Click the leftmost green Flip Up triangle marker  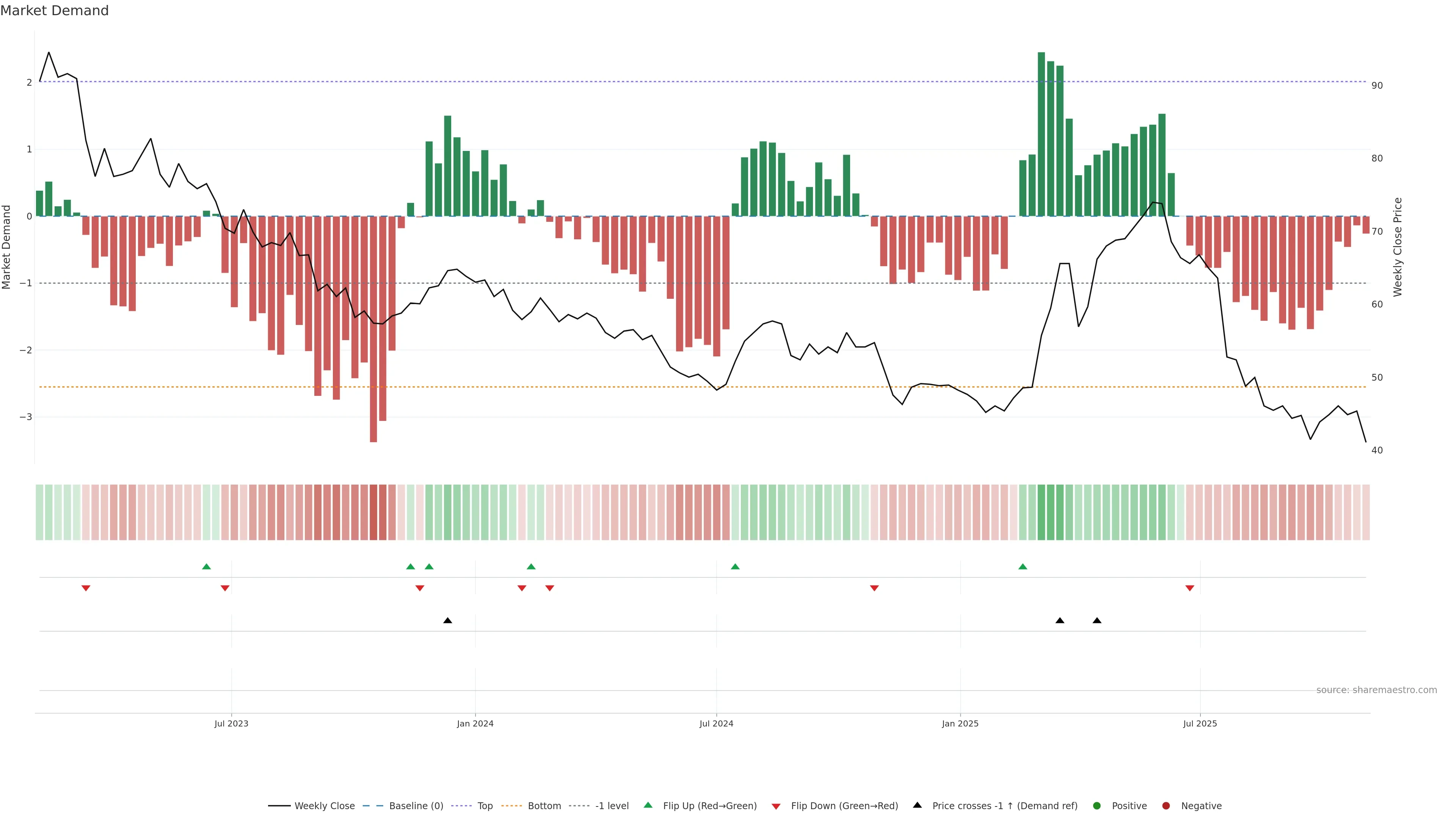(206, 566)
